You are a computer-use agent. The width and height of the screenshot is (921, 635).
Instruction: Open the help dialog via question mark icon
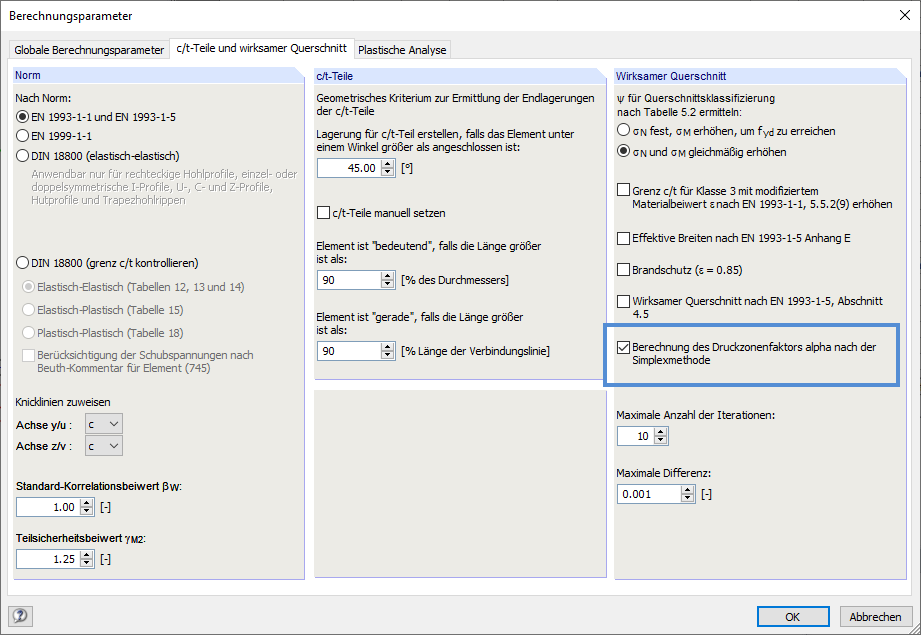(x=19, y=616)
